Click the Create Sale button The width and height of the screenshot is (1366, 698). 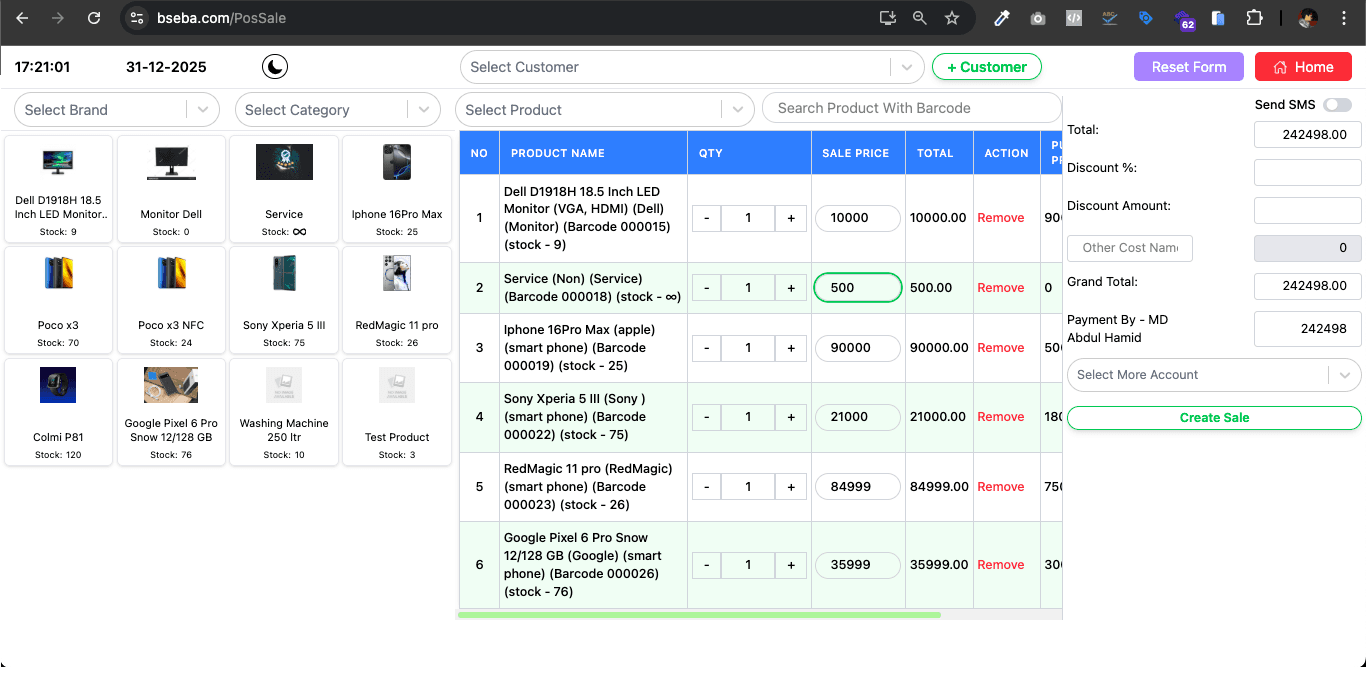1214,418
